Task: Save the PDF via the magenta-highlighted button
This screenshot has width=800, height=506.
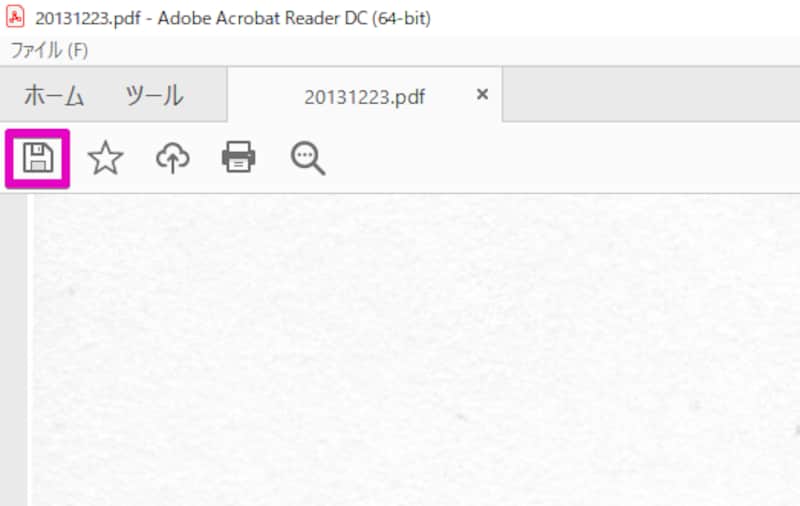Action: point(38,159)
